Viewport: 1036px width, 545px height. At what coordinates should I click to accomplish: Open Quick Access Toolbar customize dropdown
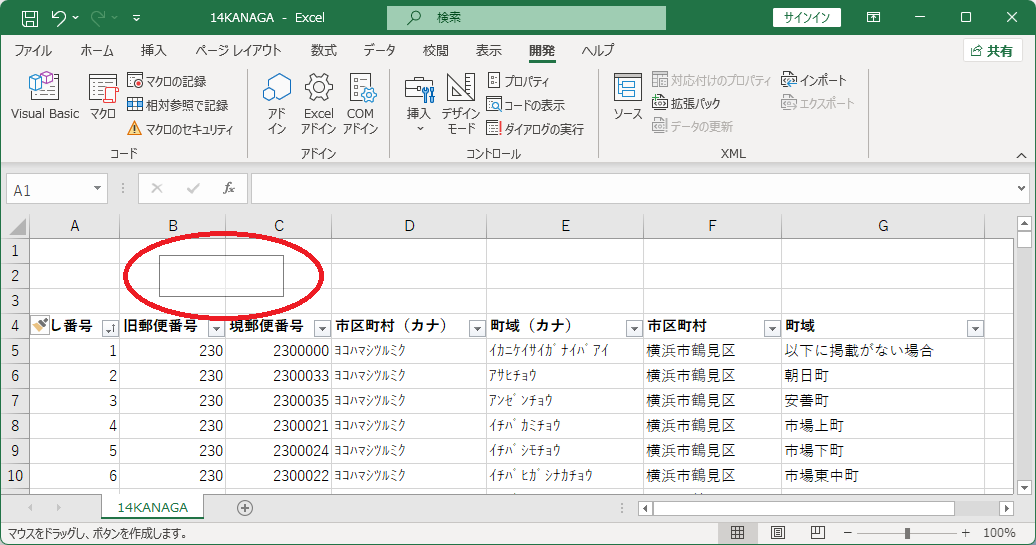[136, 18]
